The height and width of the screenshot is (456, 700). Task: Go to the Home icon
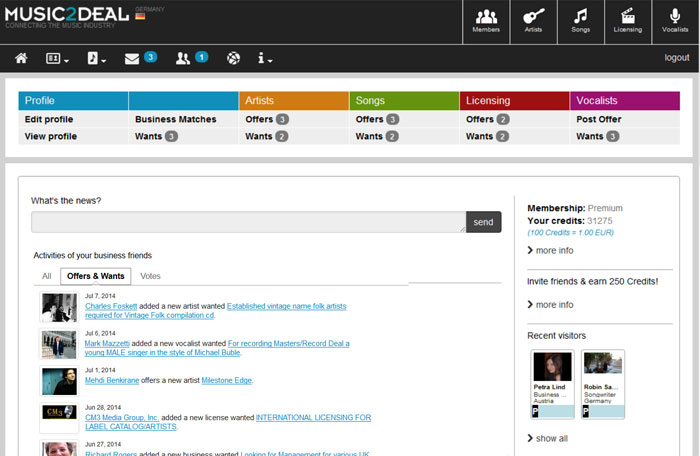click(x=21, y=58)
